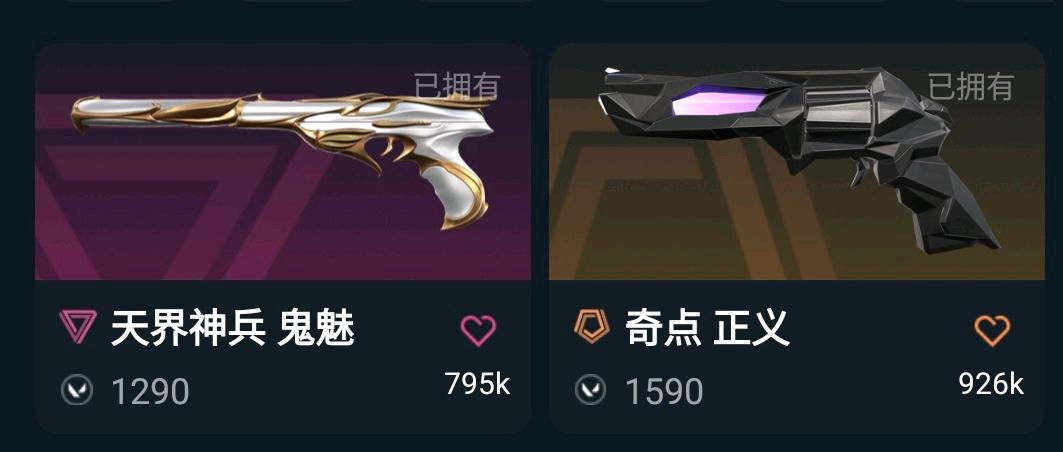This screenshot has width=1063, height=452.
Task: Favorite the 天界神兵 鬼魅 skin with pink heart
Action: coord(478,331)
